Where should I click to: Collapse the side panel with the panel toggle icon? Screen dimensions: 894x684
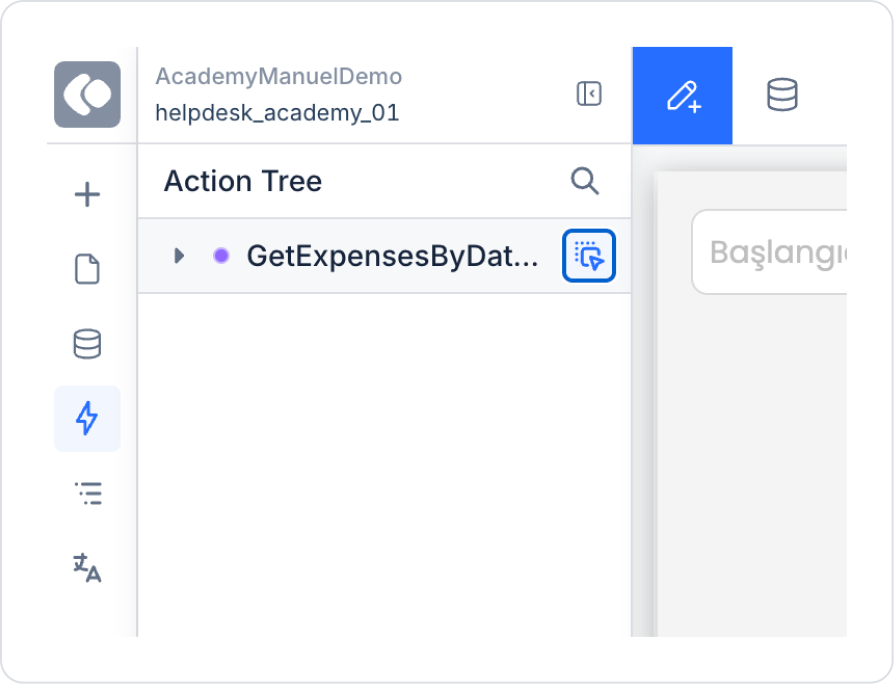point(589,93)
